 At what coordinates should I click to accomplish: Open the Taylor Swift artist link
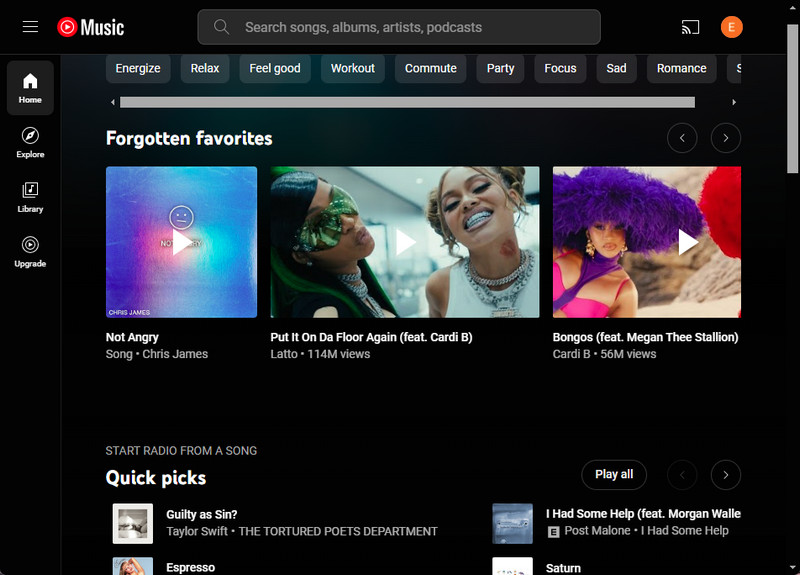(197, 531)
